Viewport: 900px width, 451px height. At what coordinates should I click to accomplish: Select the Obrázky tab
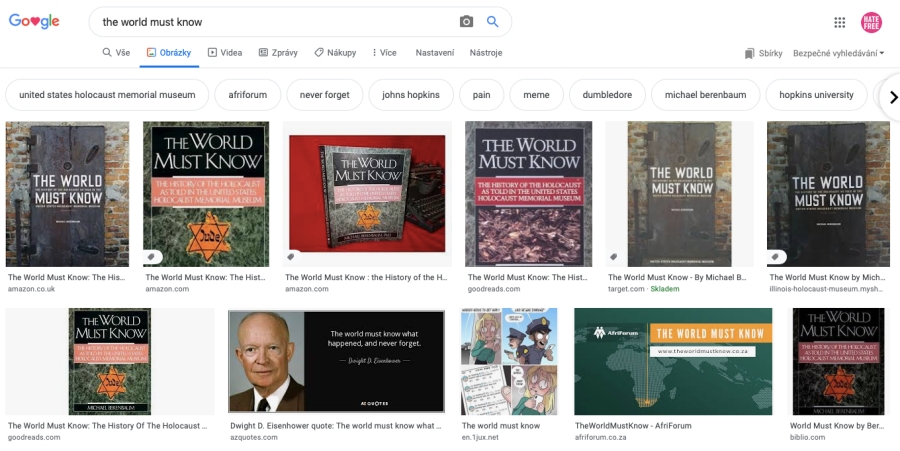click(169, 53)
